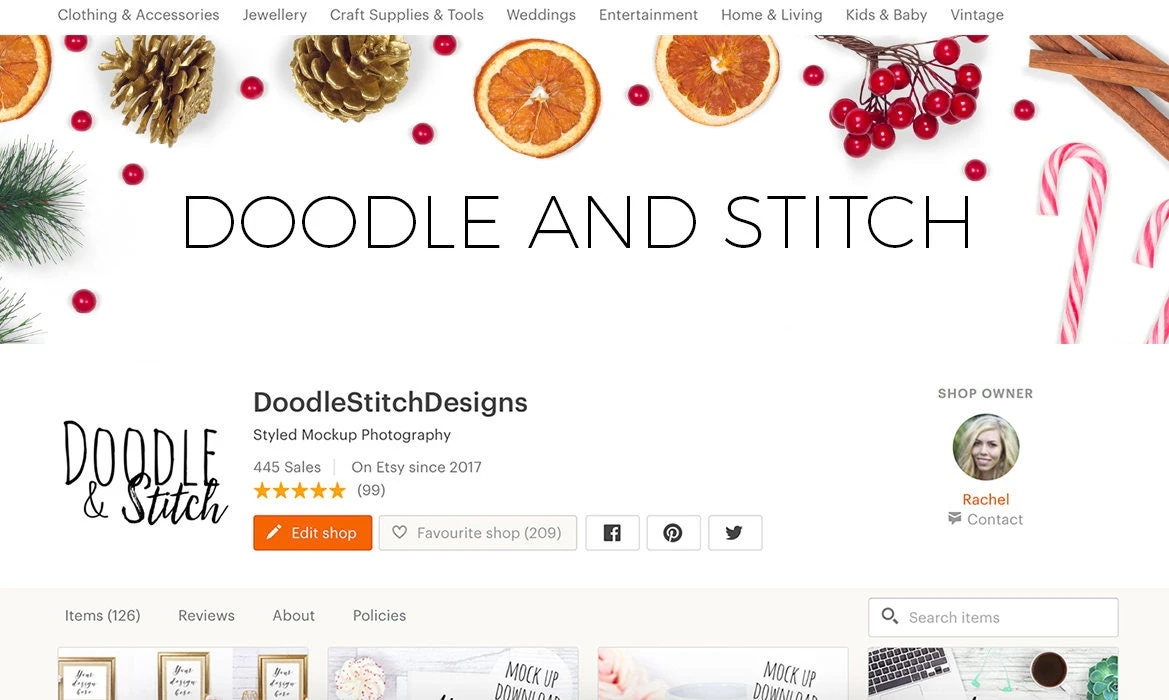
Task: Switch to the Reviews tab
Action: point(207,616)
